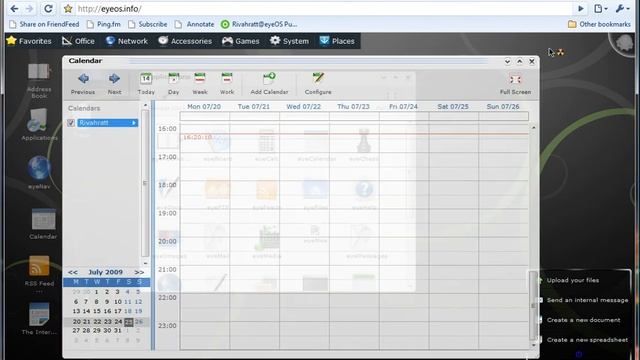Open System menu
Screen dimensions: 640x360
point(289,41)
